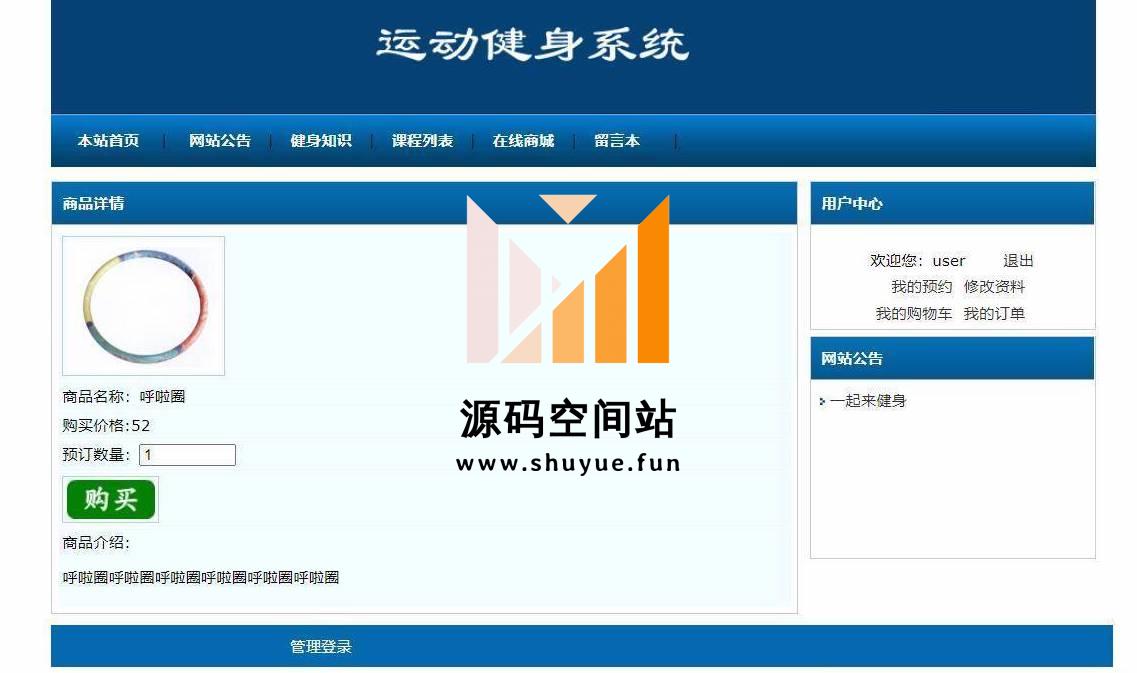Focus the 预订数量 quantity field
1137x673 pixels.
pyautogui.click(x=187, y=455)
